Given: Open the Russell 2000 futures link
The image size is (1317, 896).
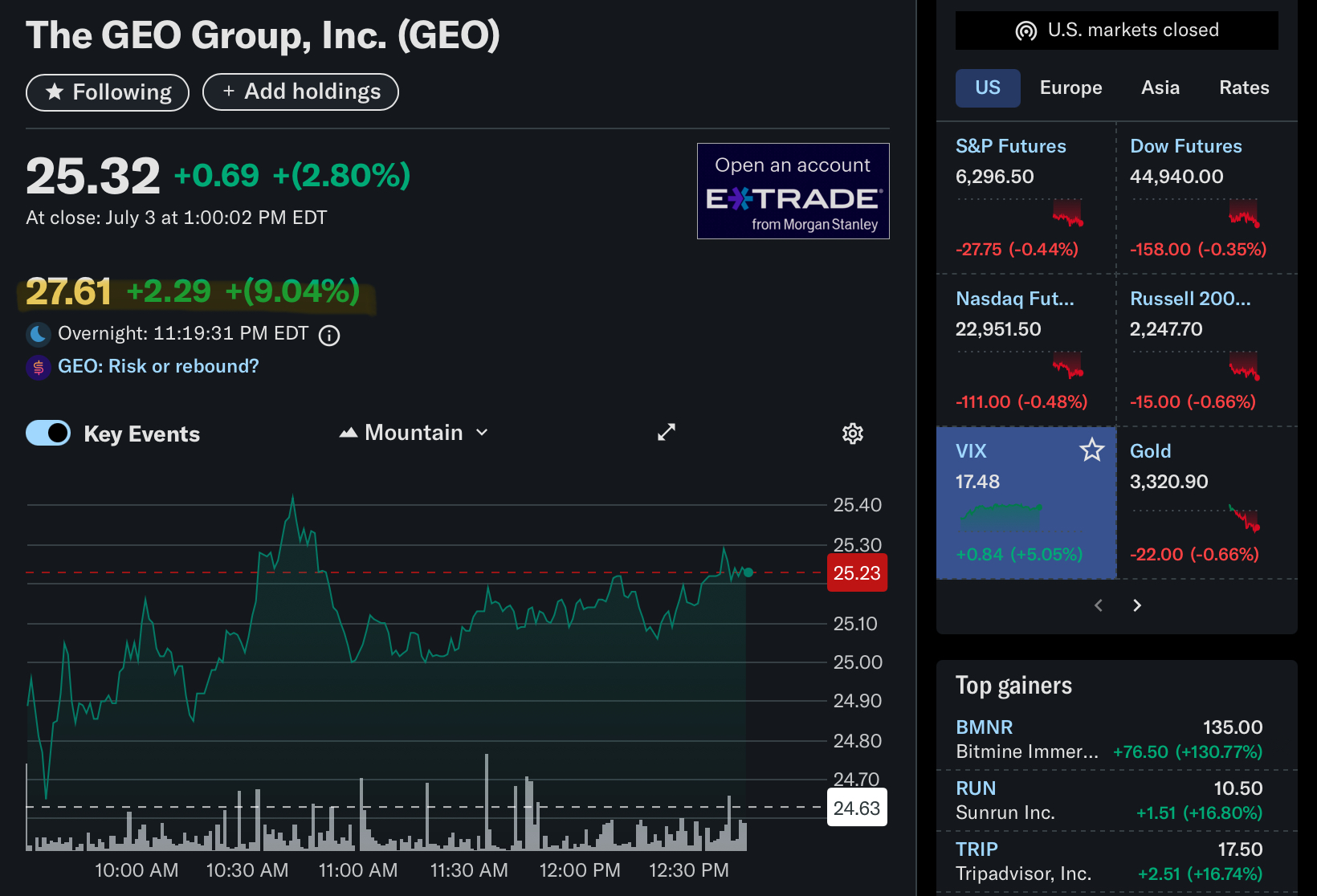Looking at the screenshot, I should 1190,299.
